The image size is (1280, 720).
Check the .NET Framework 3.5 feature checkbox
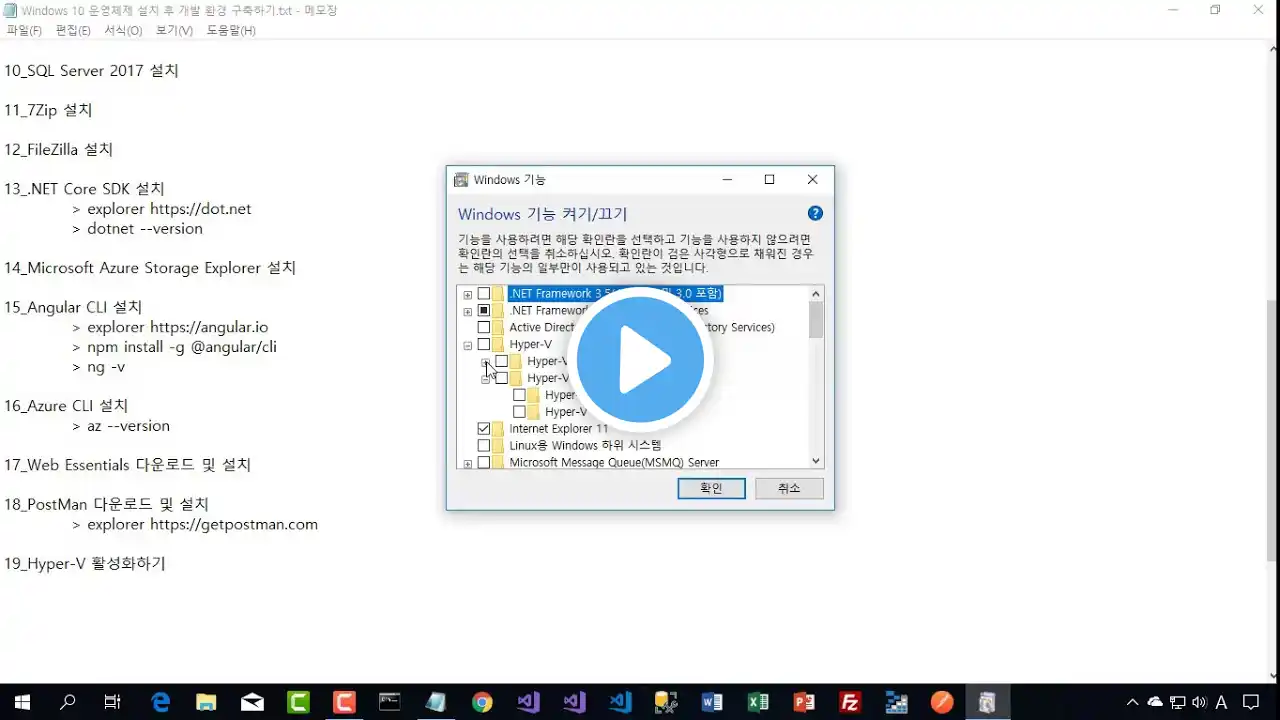pyautogui.click(x=484, y=294)
